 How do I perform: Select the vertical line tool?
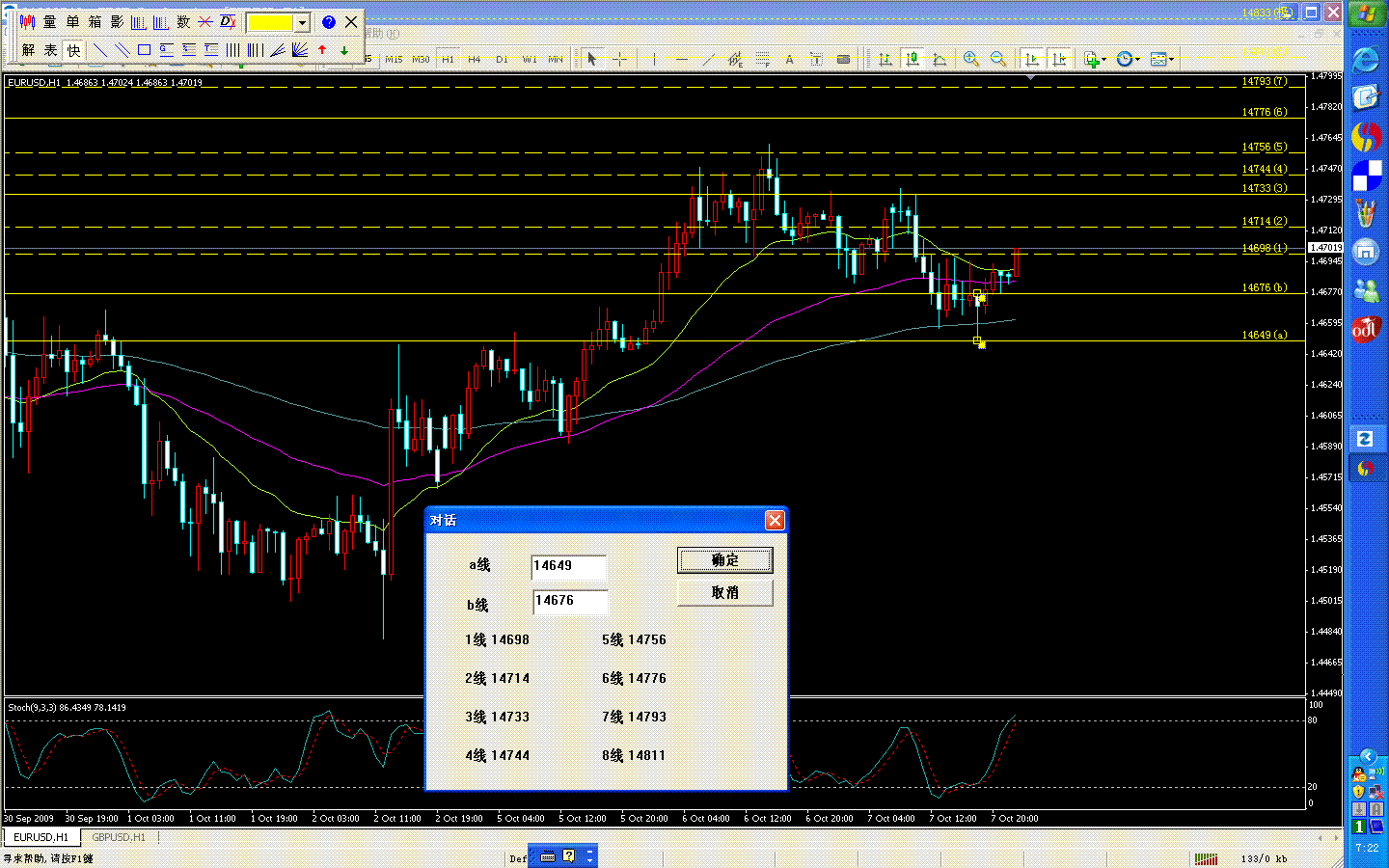[655, 60]
